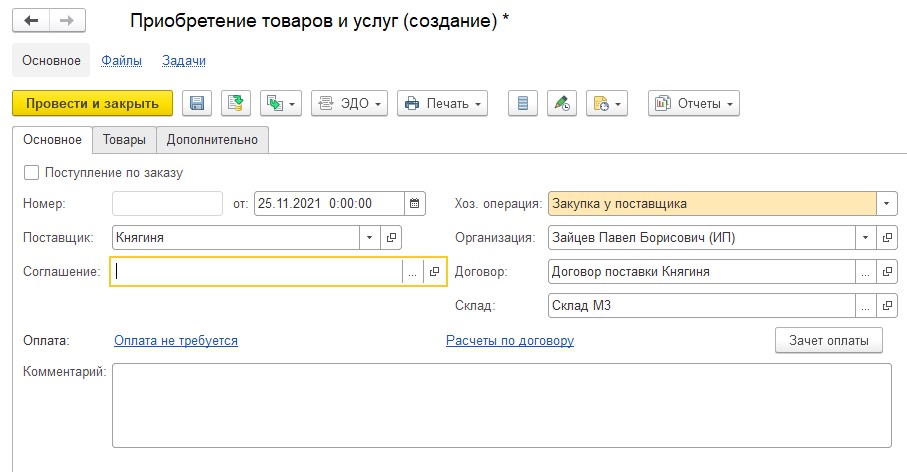Open the Печать dropdown menu
The width and height of the screenshot is (907, 472).
coord(442,104)
